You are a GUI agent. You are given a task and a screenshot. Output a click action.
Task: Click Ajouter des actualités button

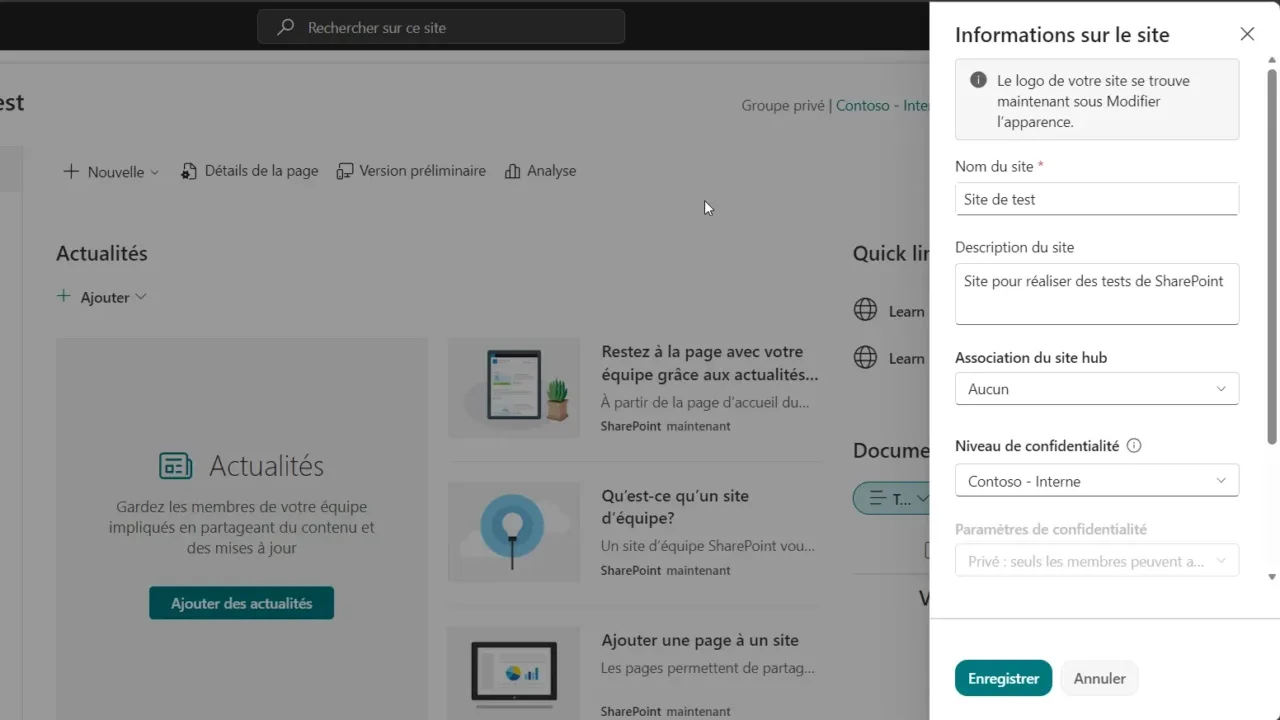pyautogui.click(x=241, y=603)
